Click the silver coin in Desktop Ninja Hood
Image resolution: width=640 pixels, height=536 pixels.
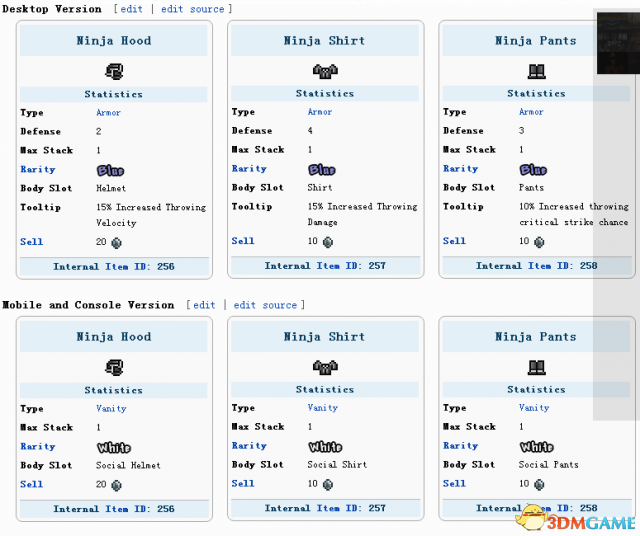tap(116, 242)
